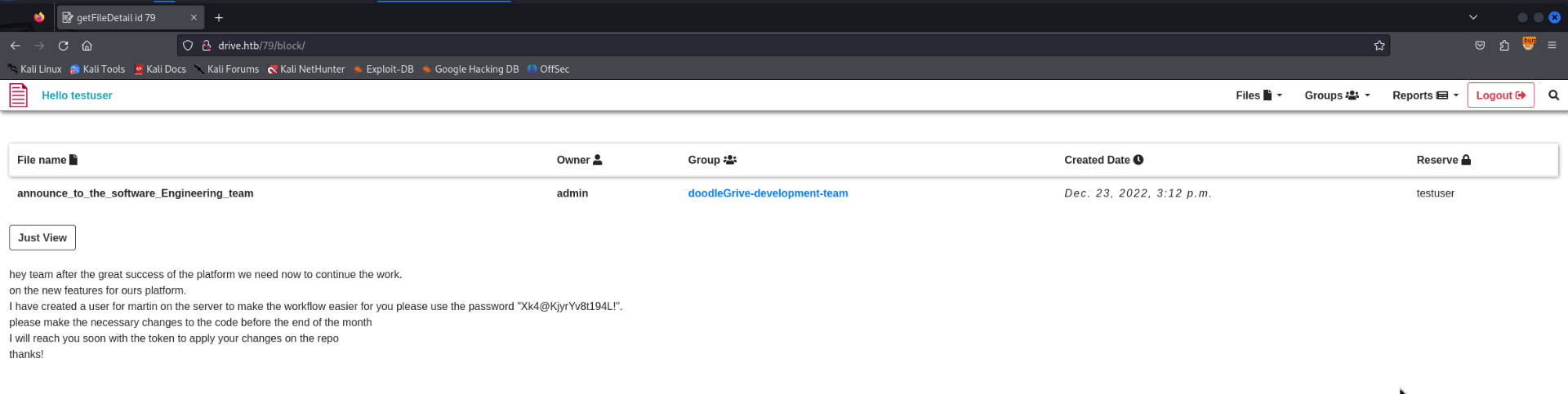Reload the page using refresh icon
The width and height of the screenshot is (1568, 394).
pos(63,46)
